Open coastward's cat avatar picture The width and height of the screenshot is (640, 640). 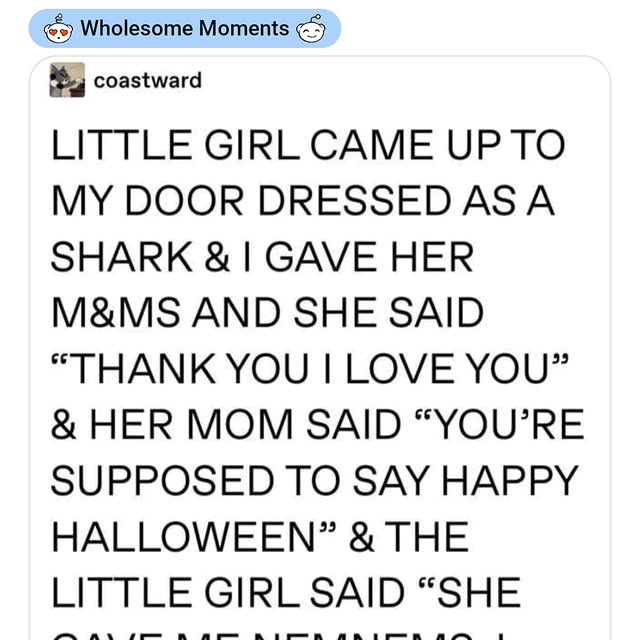coord(68,82)
